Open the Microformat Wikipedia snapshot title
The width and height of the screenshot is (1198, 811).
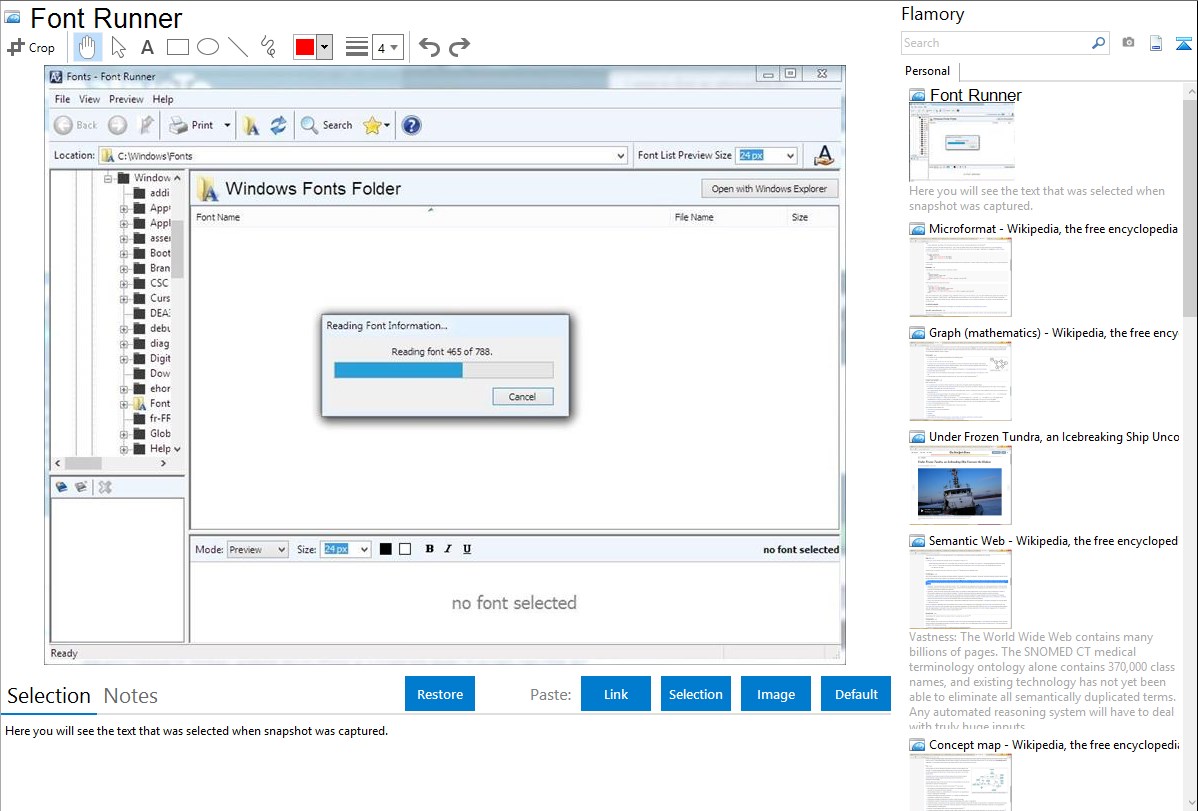pyautogui.click(x=1053, y=229)
